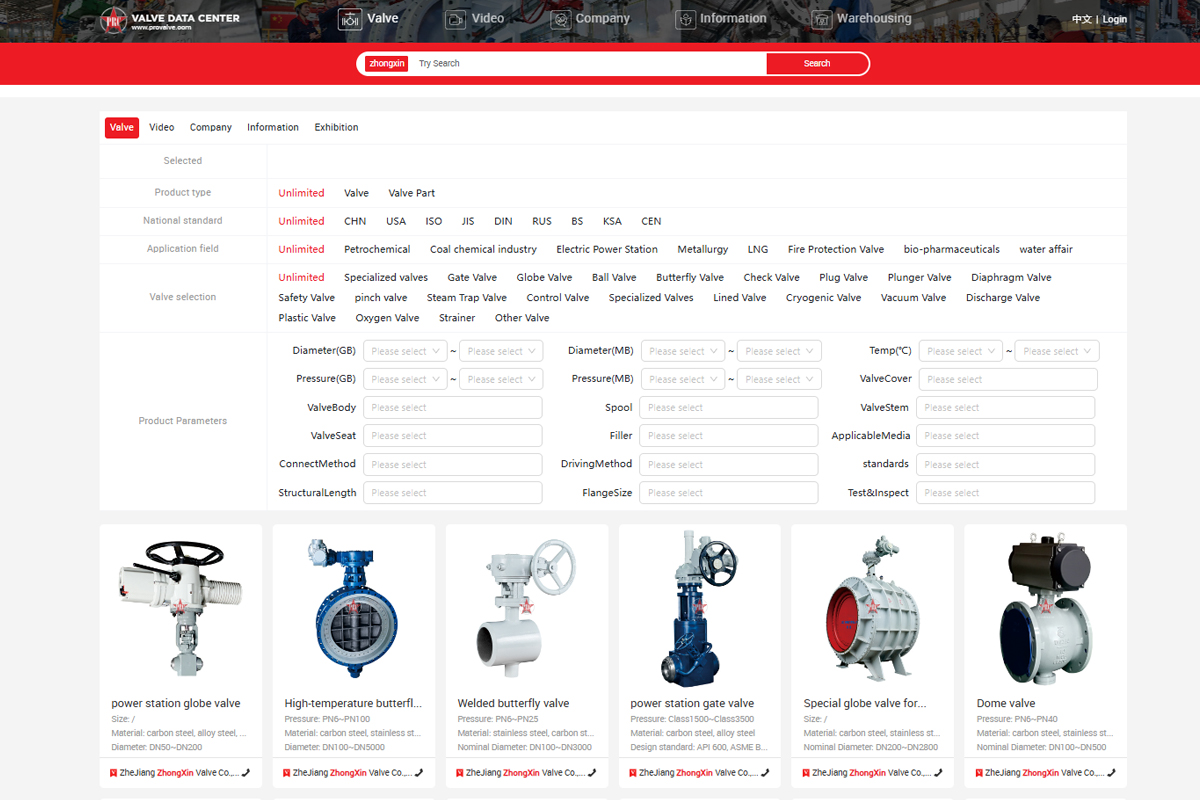Click the Warehousing icon in header
1200x800 pixels.
[x=821, y=19]
